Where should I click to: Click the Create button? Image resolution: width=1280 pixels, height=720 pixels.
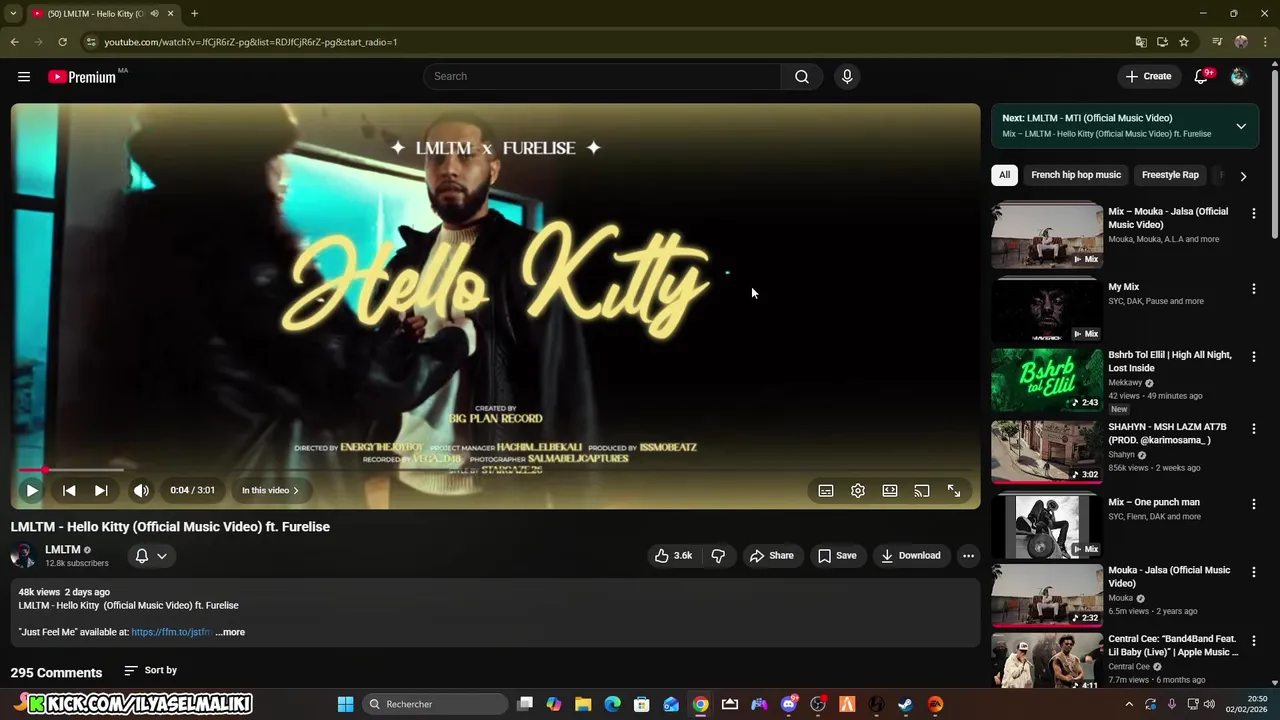[x=1148, y=76]
